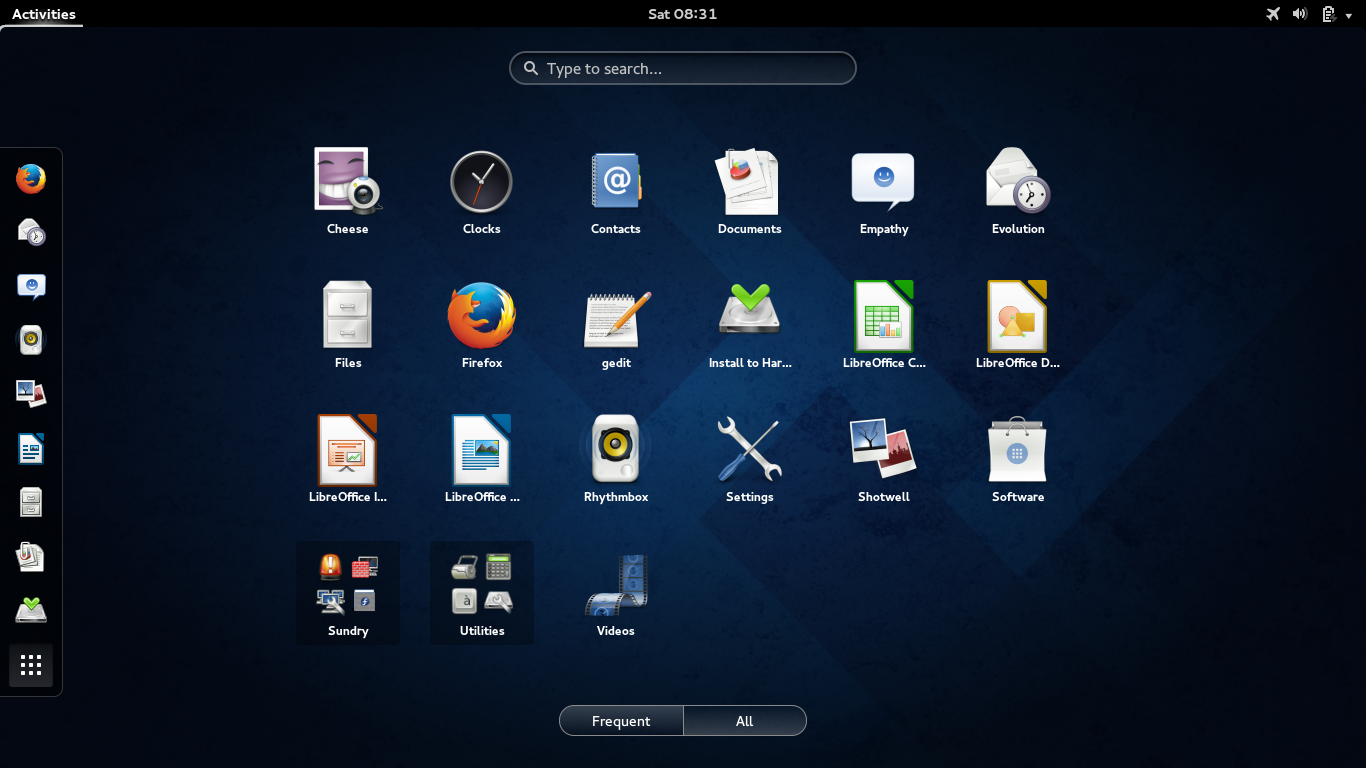
Task: Switch to the Frequent apps view
Action: pyautogui.click(x=621, y=721)
